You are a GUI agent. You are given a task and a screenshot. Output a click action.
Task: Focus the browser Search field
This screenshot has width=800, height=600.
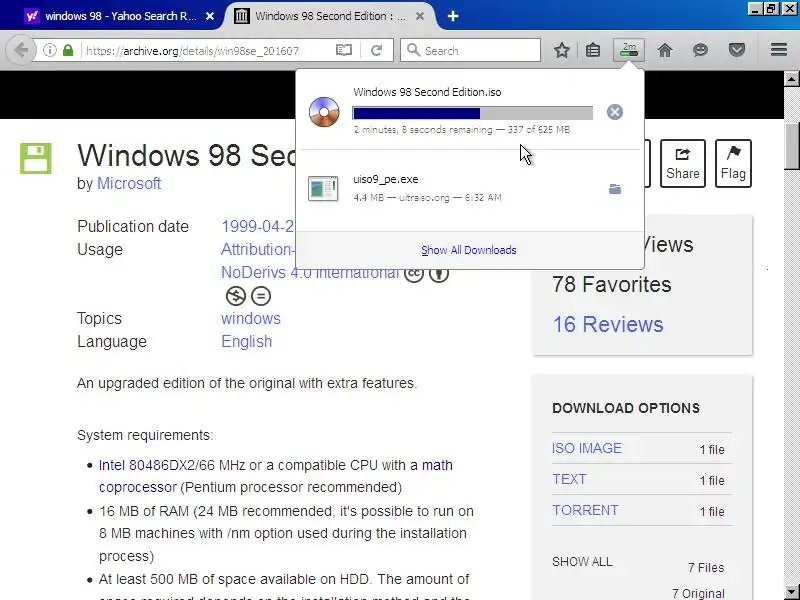click(x=470, y=51)
